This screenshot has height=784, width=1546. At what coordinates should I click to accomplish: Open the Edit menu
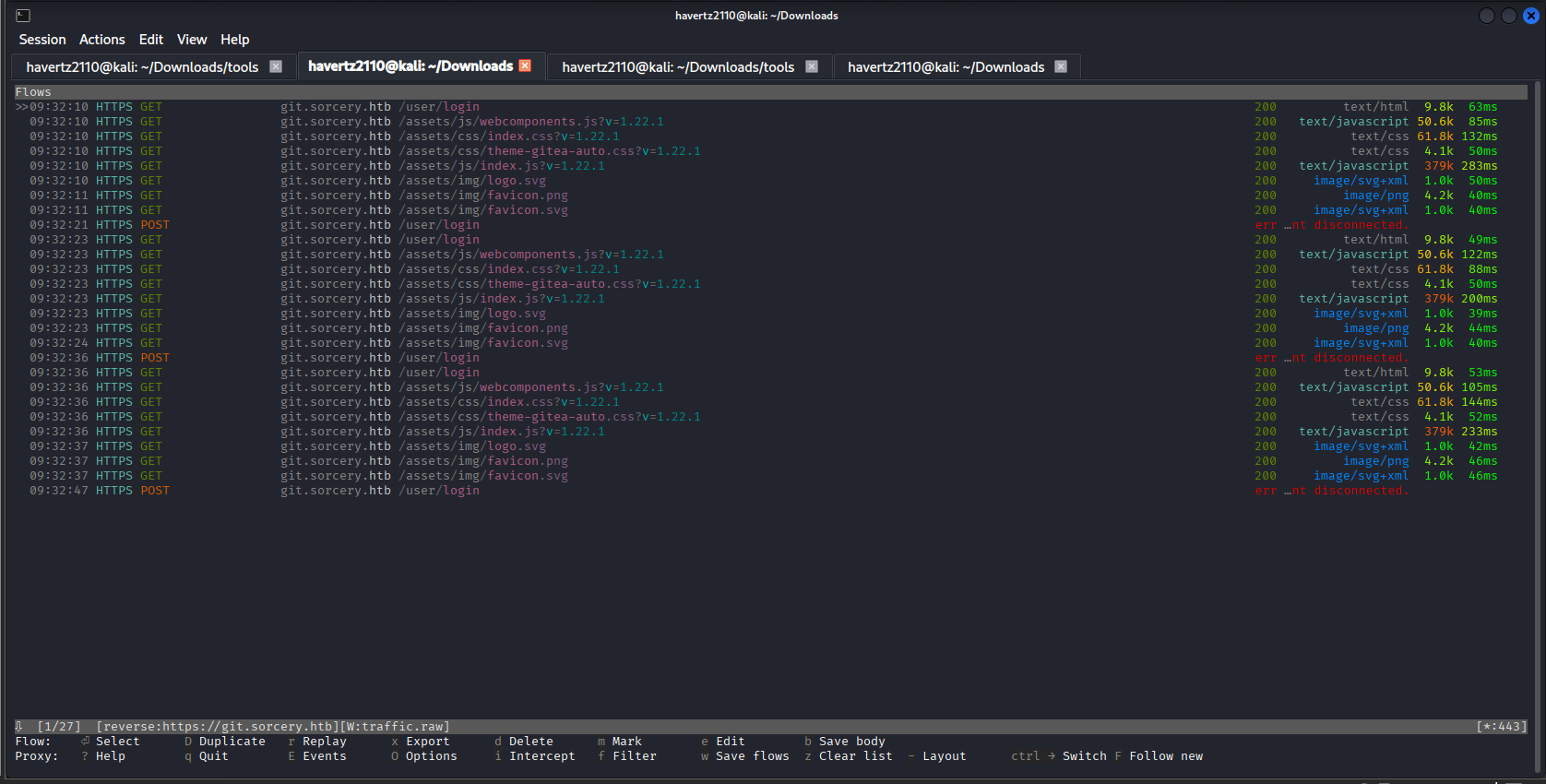click(150, 40)
